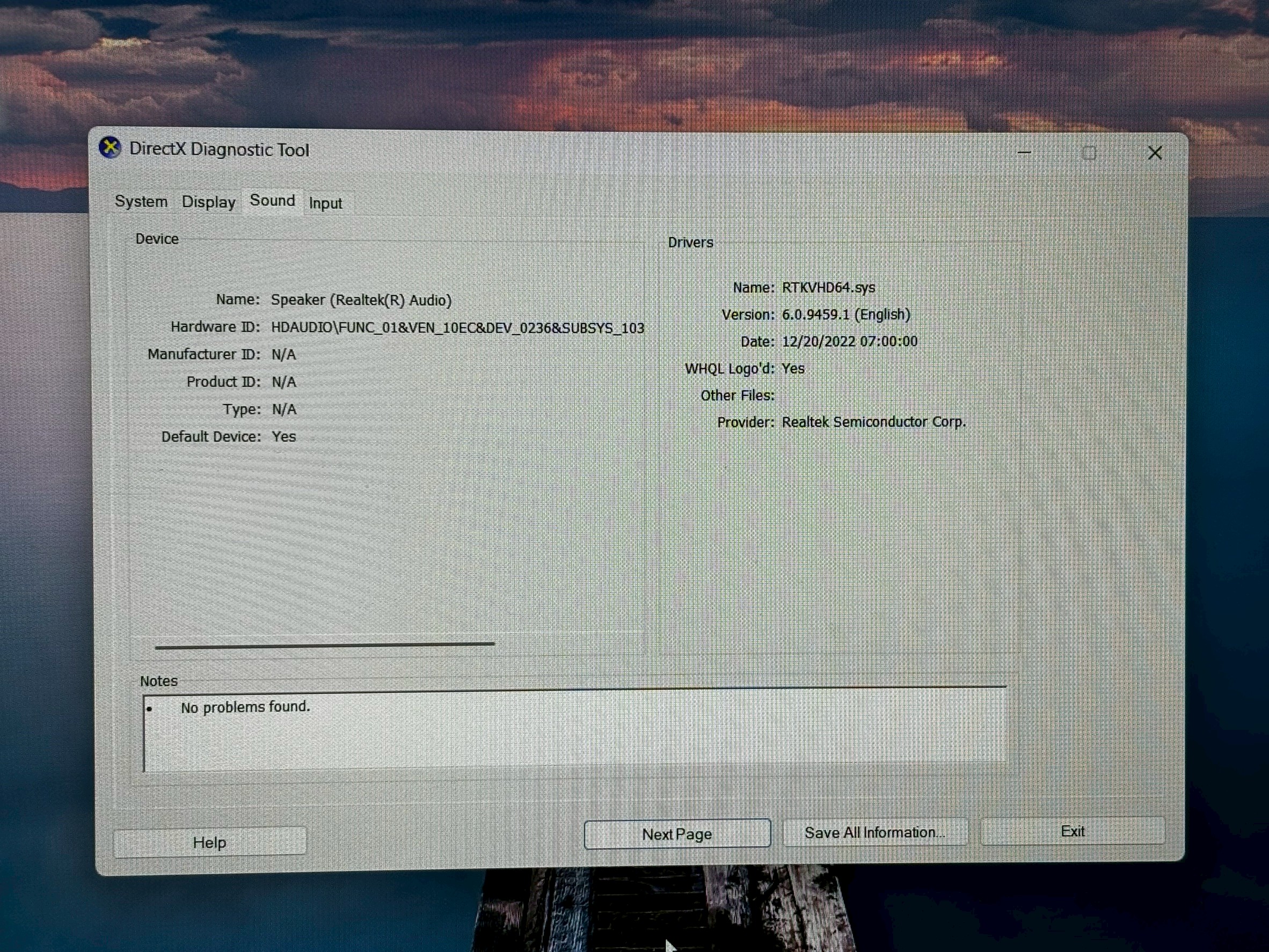Screen dimensions: 1269x952
Task: Open the Help dialog
Action: [x=209, y=841]
